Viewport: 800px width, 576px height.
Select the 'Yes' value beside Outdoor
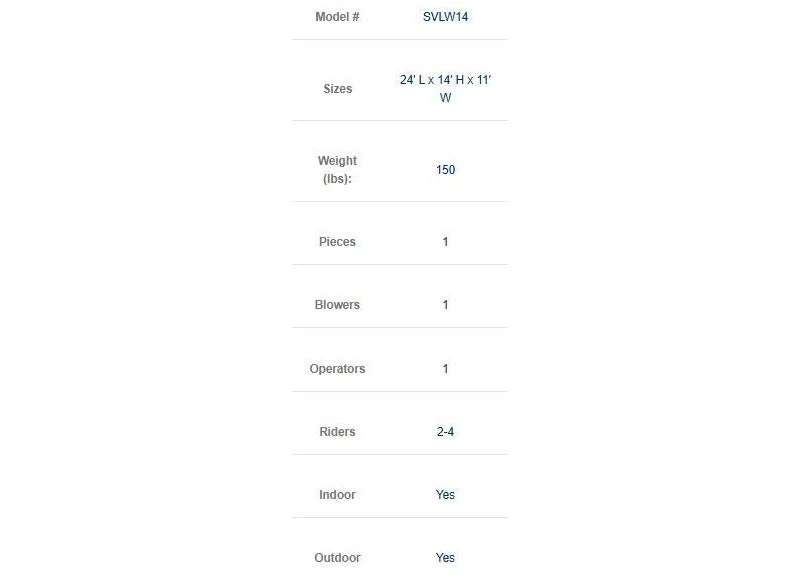445,558
